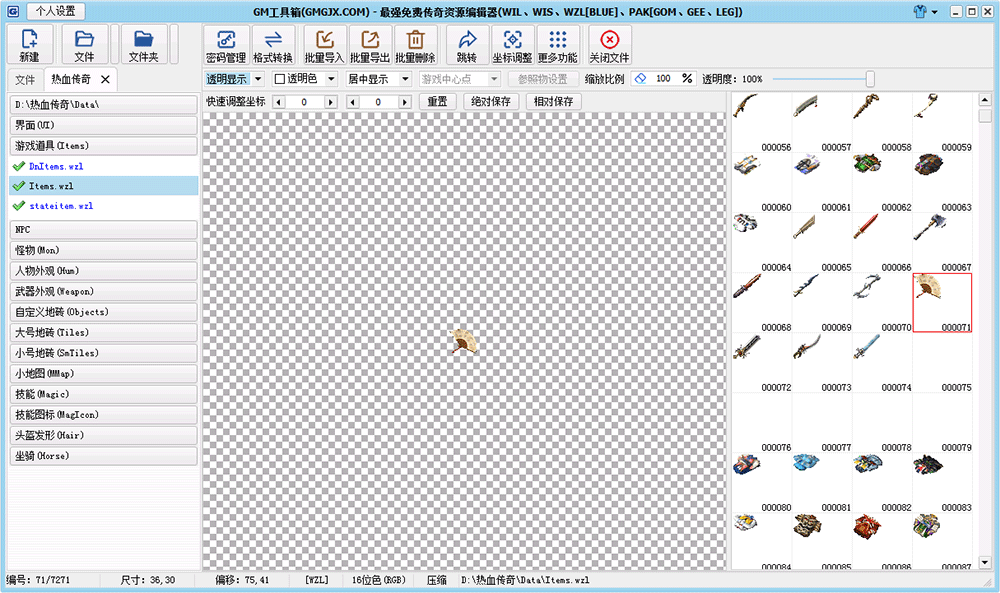
Task: Click the 绝对保存 button
Action: [490, 102]
